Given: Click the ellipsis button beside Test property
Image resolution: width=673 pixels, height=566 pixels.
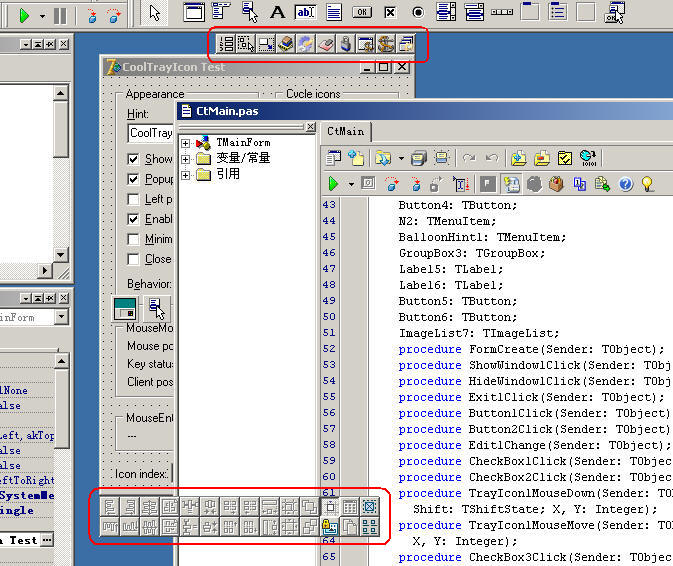Looking at the screenshot, I should tap(47, 540).
